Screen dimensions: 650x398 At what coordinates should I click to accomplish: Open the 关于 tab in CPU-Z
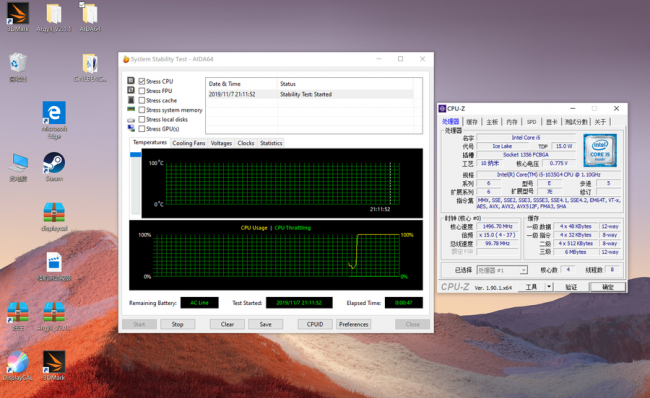[x=600, y=121]
